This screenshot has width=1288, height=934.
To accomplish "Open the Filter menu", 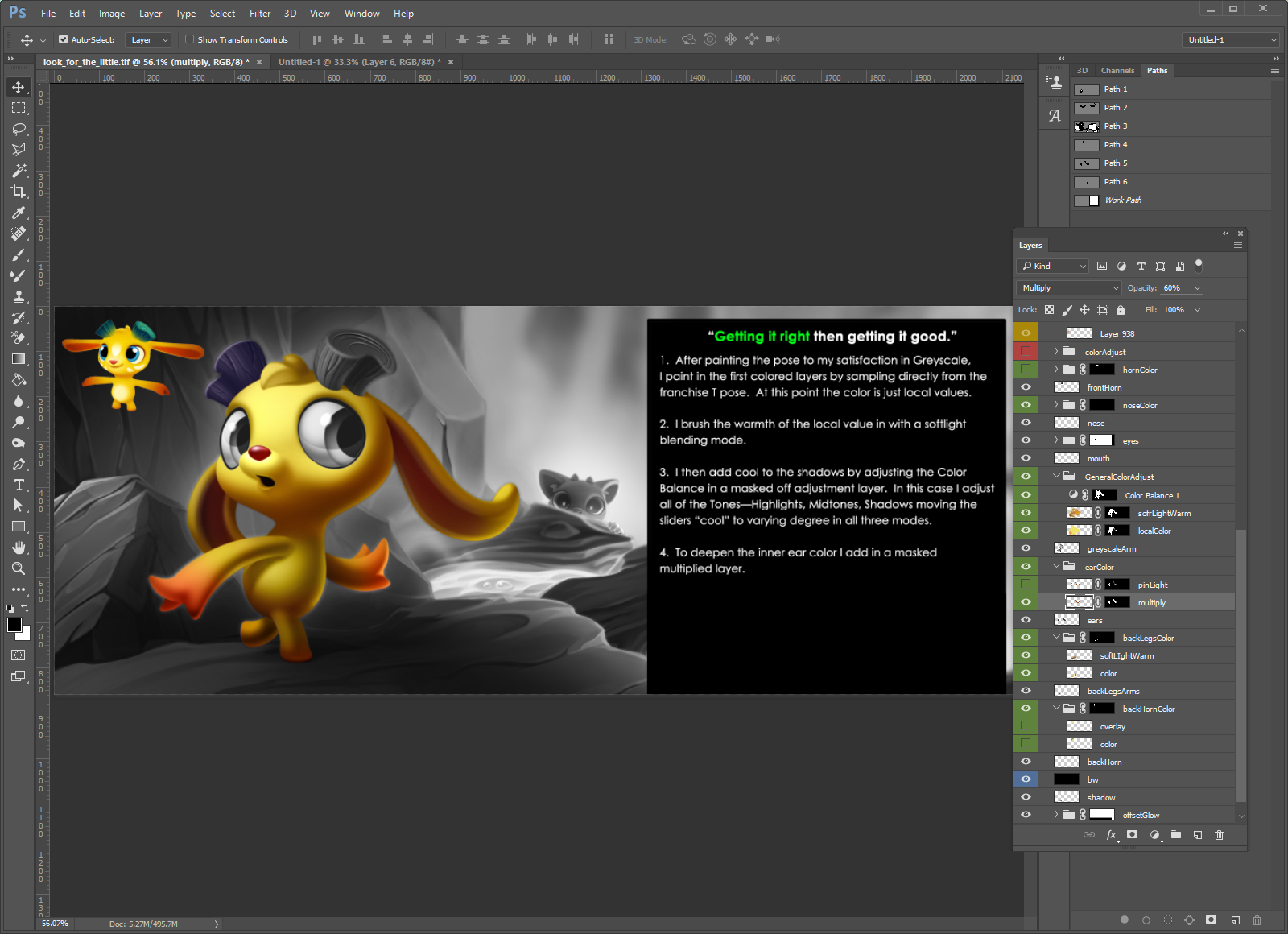I will pyautogui.click(x=259, y=14).
